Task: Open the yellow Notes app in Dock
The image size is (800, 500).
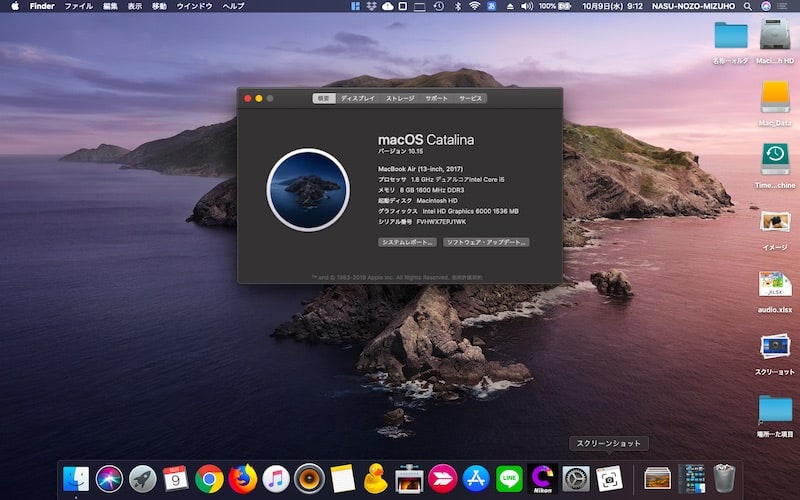Action: (x=342, y=479)
